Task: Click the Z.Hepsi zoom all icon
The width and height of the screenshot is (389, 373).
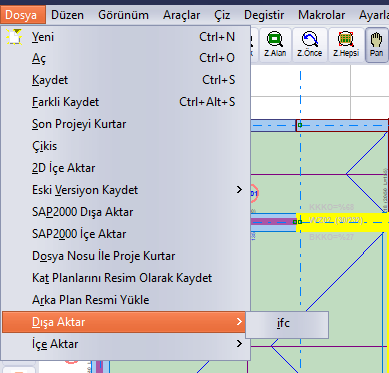Action: coord(346,45)
